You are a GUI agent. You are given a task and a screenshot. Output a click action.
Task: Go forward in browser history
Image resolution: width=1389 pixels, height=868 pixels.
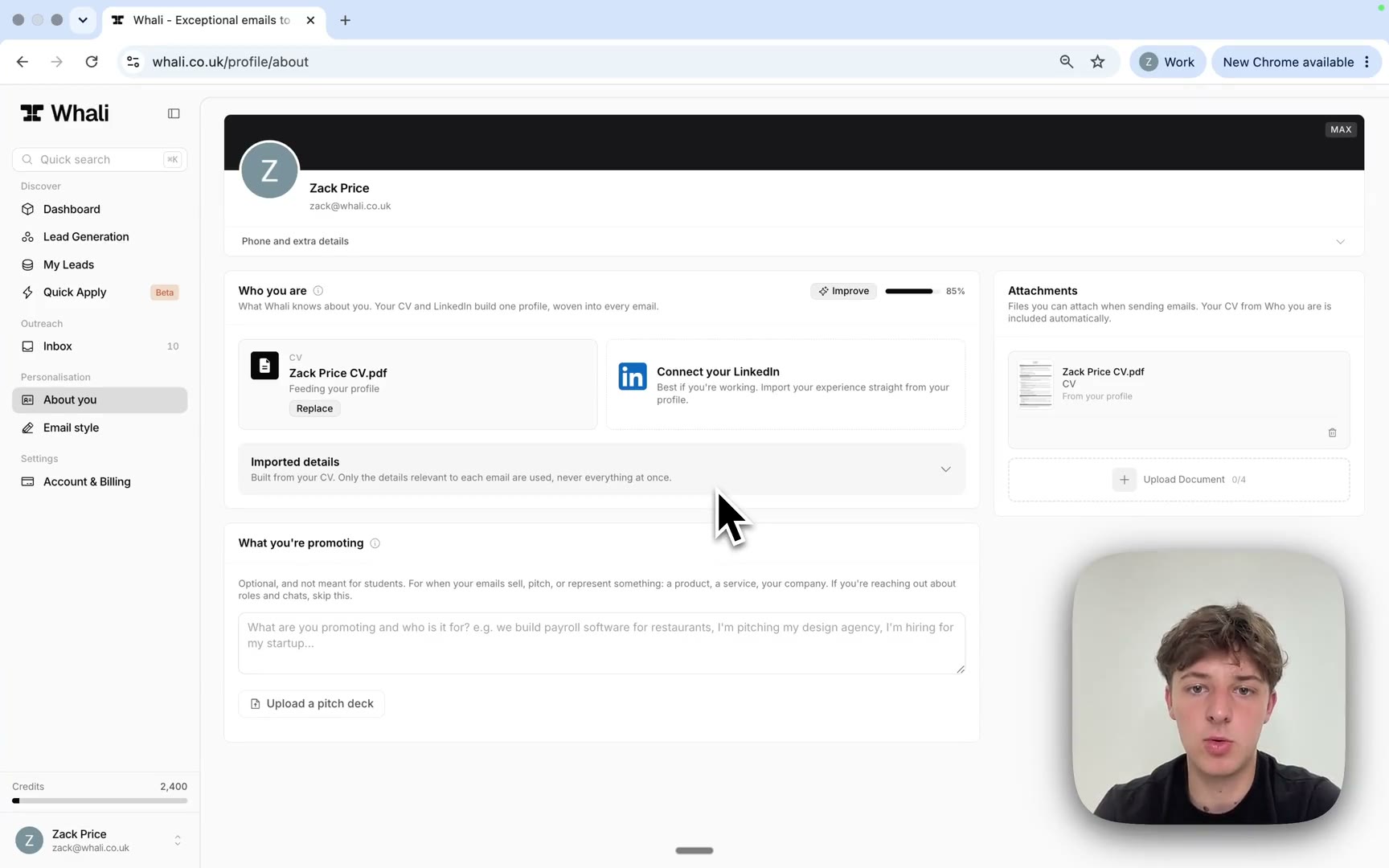point(56,62)
